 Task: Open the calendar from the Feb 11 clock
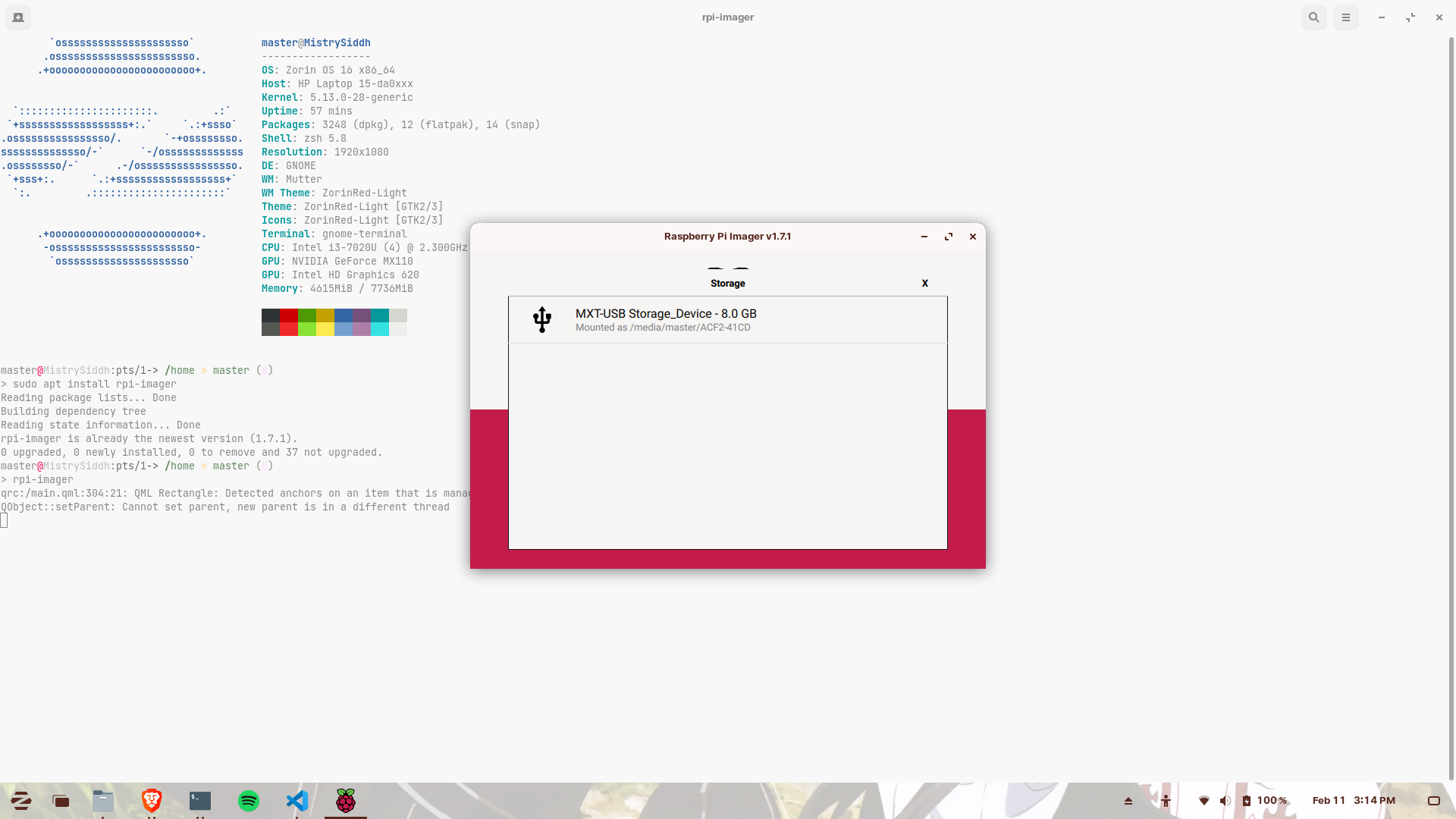coord(1354,801)
